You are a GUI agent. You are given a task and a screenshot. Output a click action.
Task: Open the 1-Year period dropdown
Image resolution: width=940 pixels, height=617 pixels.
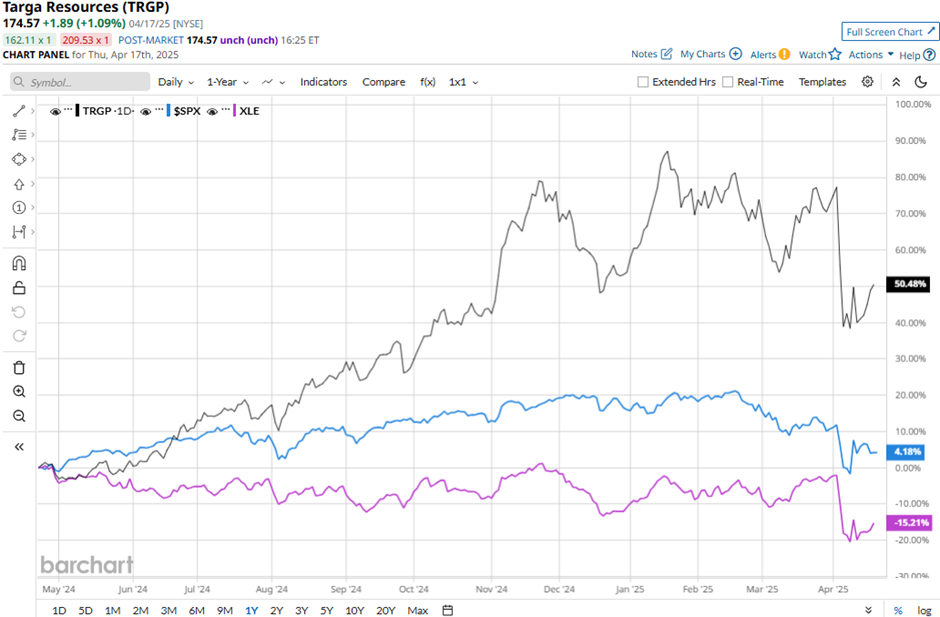coord(228,82)
